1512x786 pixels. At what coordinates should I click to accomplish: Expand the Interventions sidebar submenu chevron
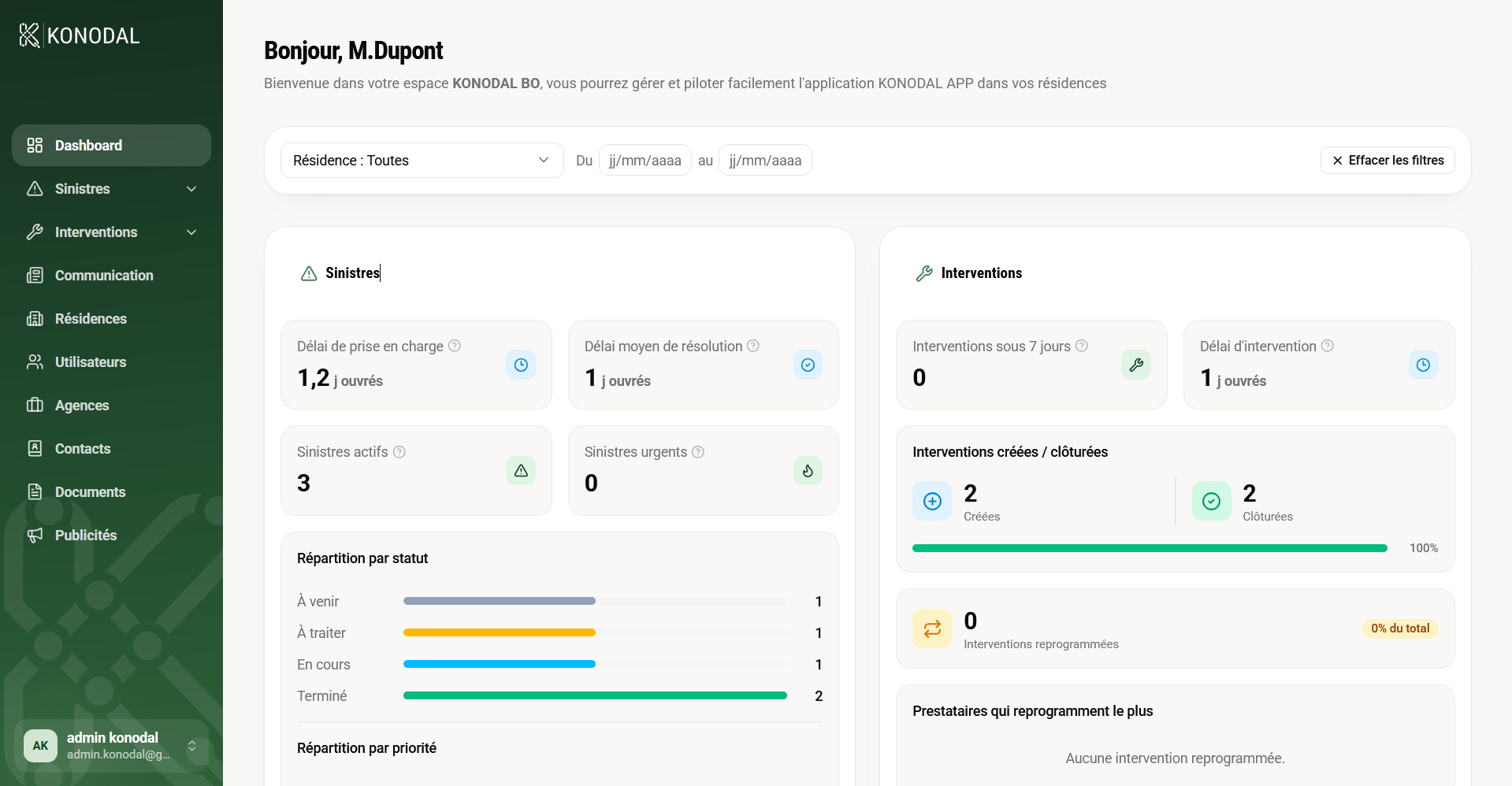[191, 232]
